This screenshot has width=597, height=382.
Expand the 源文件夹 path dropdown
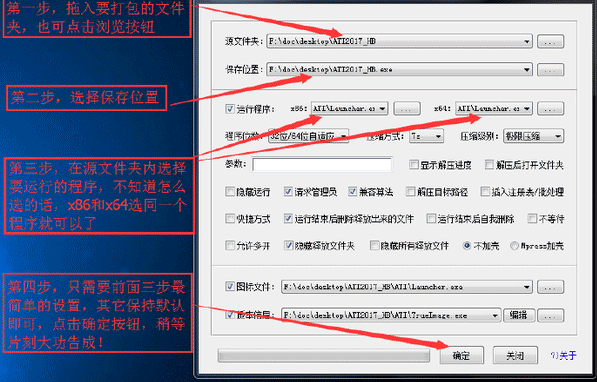point(527,41)
